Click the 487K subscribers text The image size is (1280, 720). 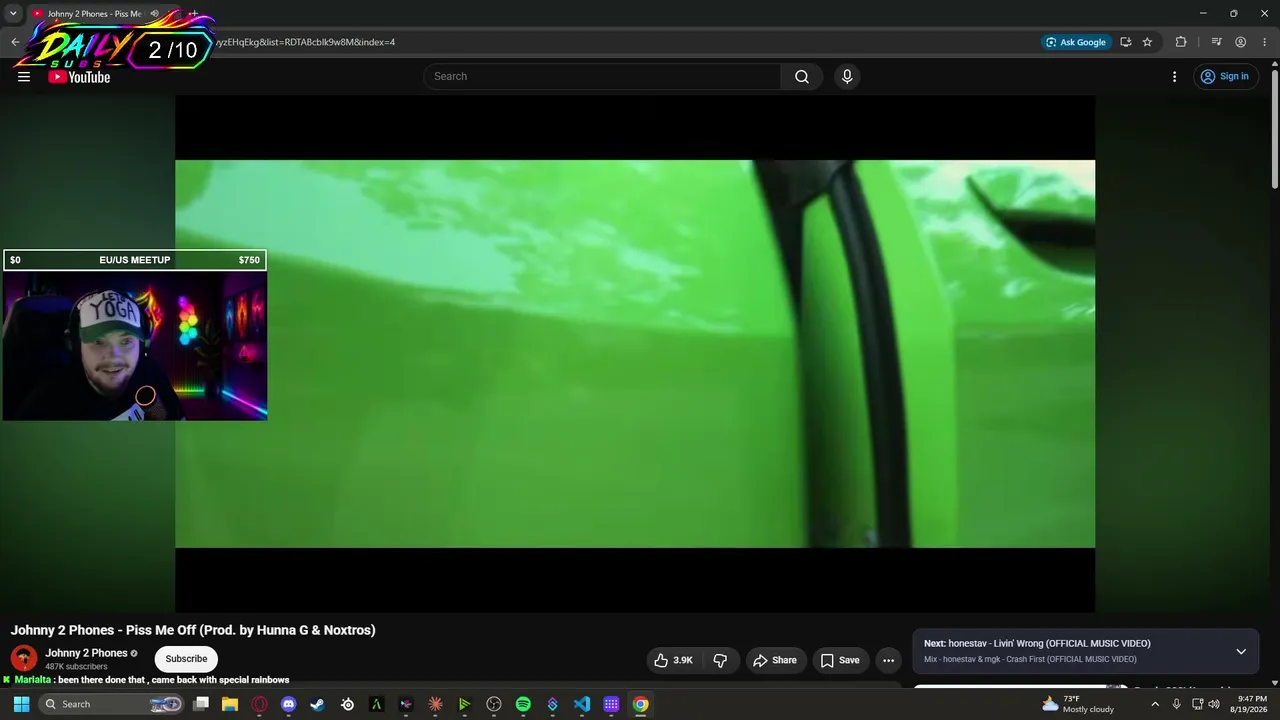[76, 667]
